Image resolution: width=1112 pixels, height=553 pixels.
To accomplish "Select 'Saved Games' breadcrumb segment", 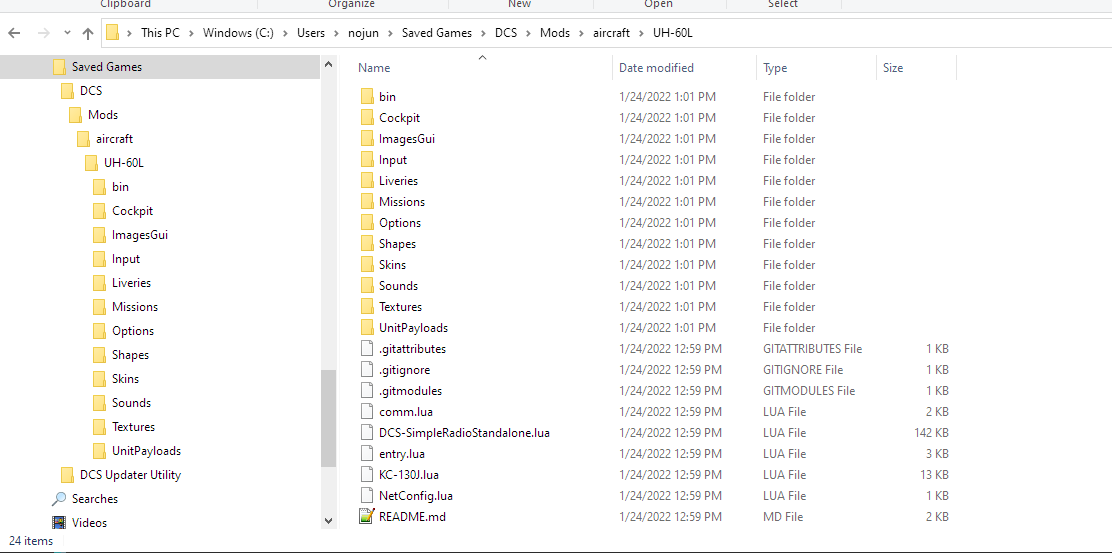I will pos(437,33).
